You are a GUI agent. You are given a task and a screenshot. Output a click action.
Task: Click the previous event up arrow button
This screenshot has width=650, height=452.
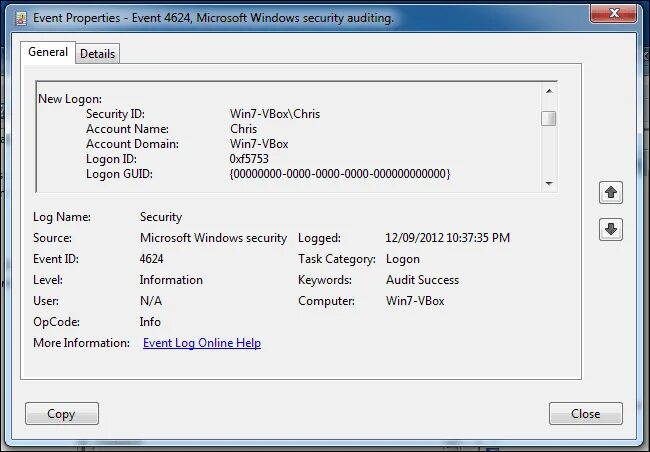tap(611, 191)
